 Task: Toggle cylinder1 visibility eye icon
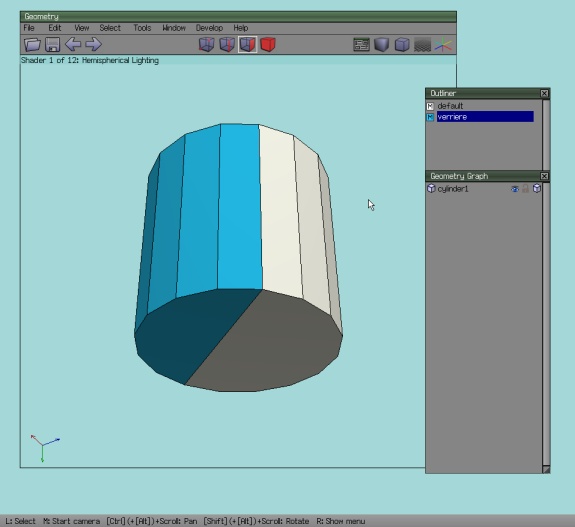[x=515, y=189]
